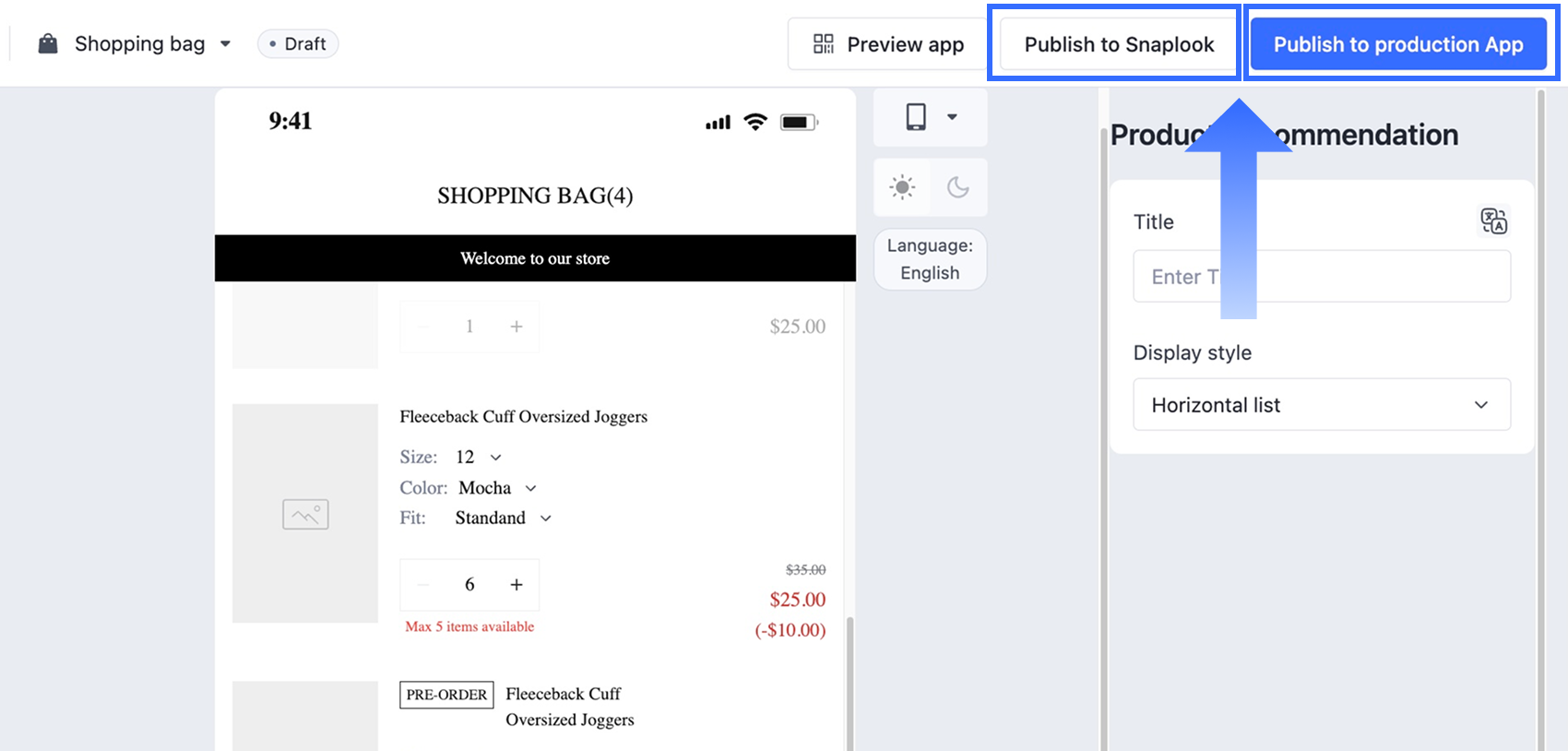The width and height of the screenshot is (1568, 751).
Task: Select the mobile device preview icon
Action: click(916, 117)
